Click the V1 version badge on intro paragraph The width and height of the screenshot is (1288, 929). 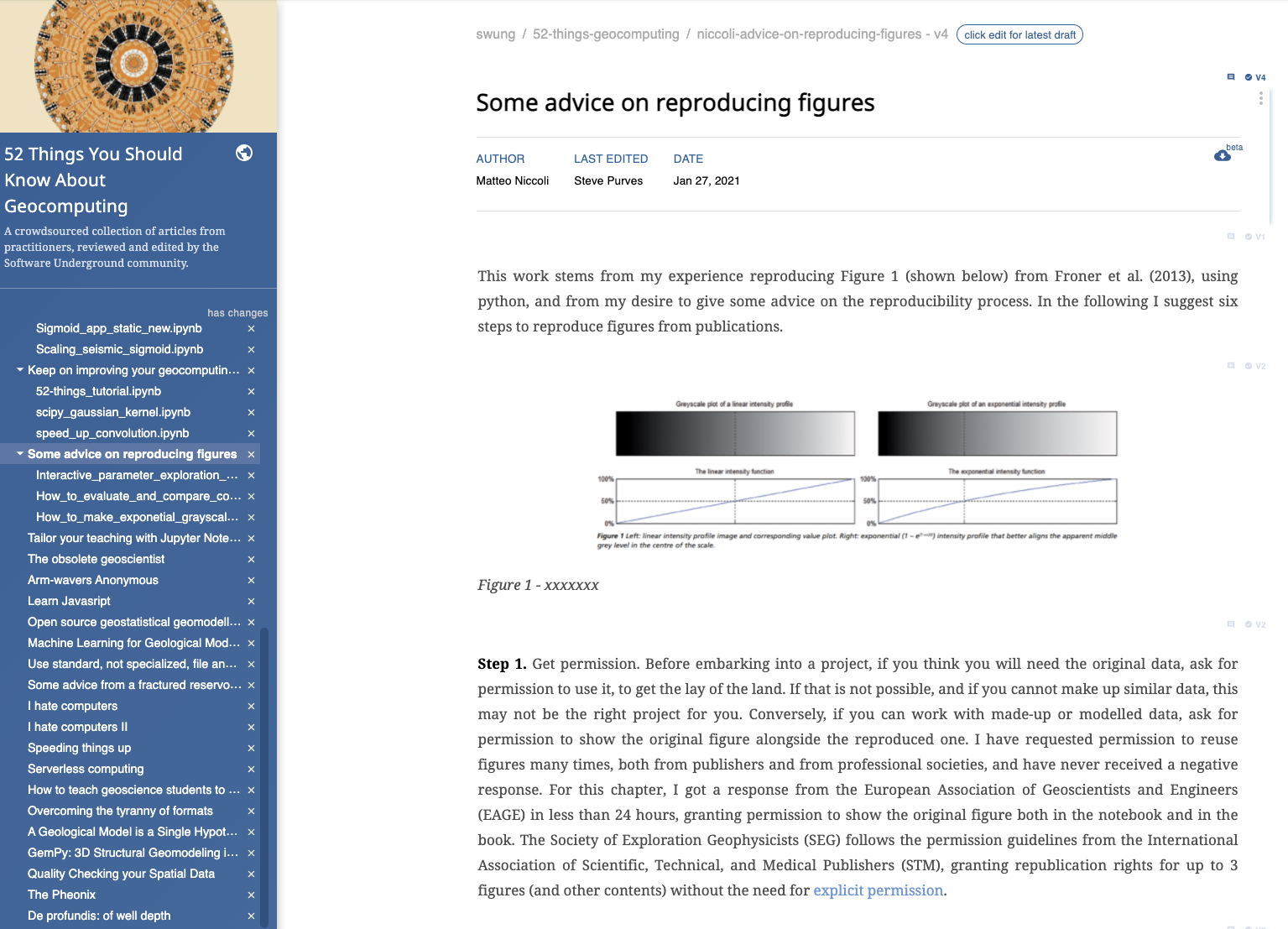(x=1255, y=237)
